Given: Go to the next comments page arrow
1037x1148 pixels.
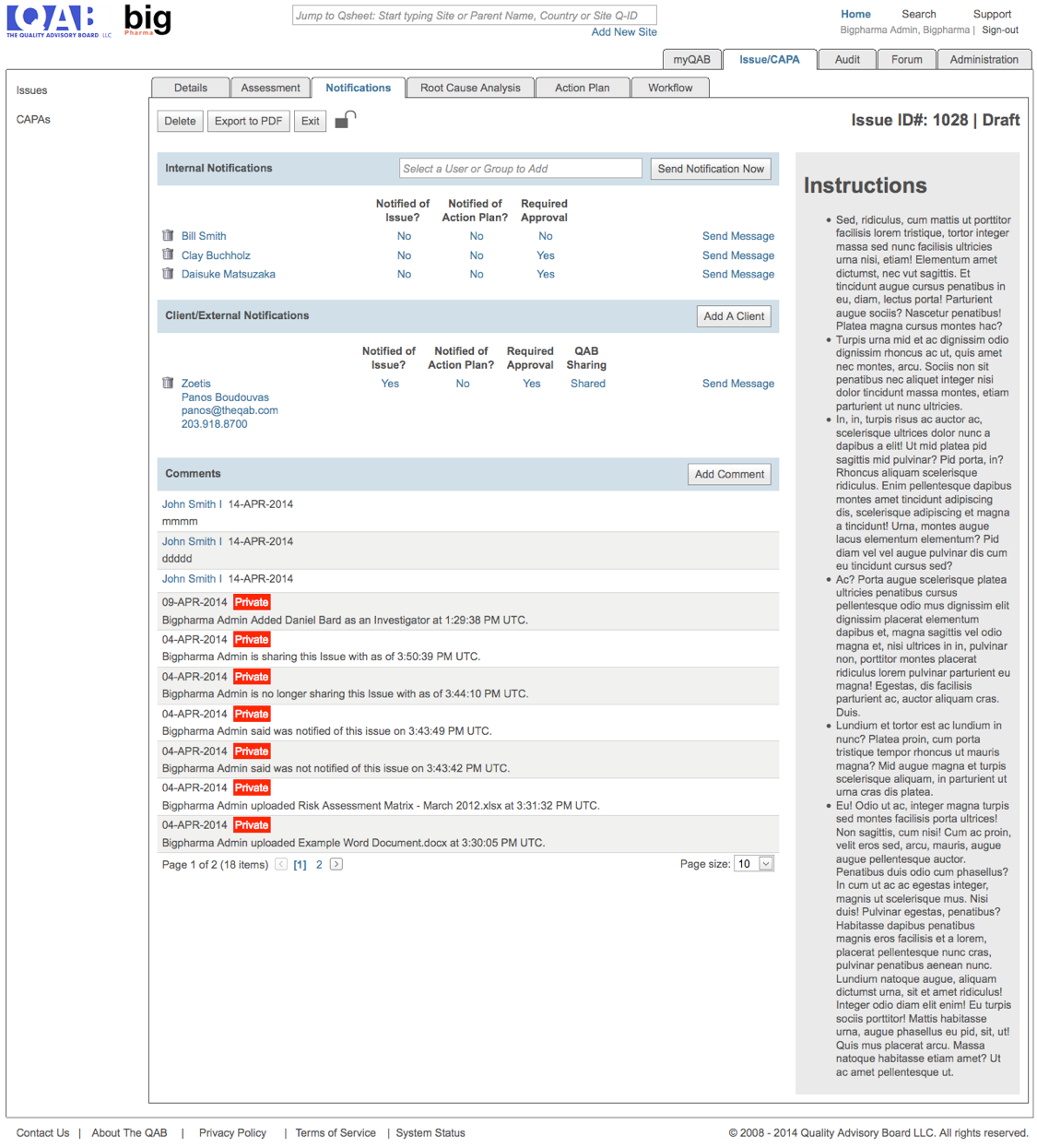Looking at the screenshot, I should (336, 864).
